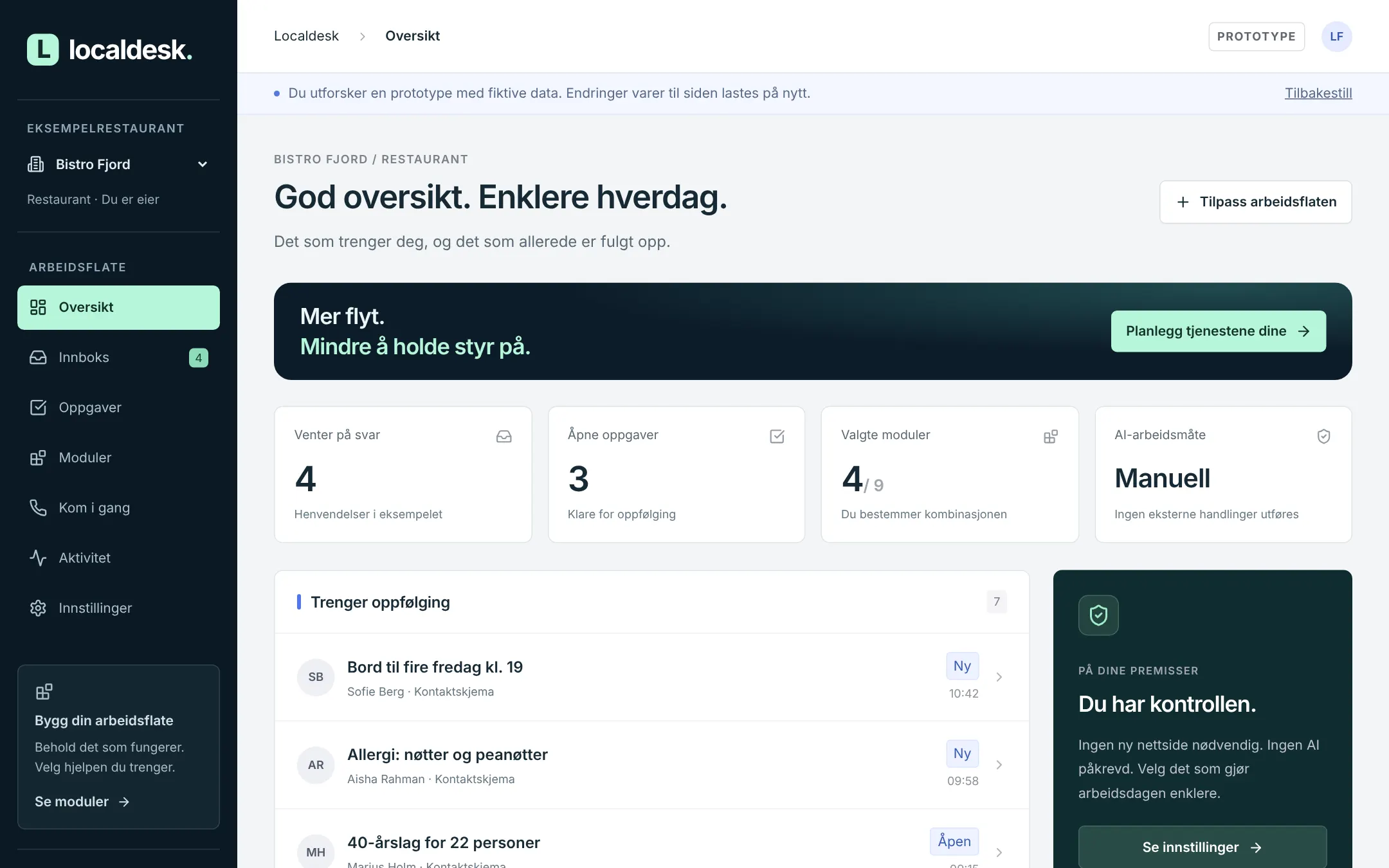The image size is (1389, 868).
Task: Click the Innboks badge showing 4
Action: [x=199, y=357]
